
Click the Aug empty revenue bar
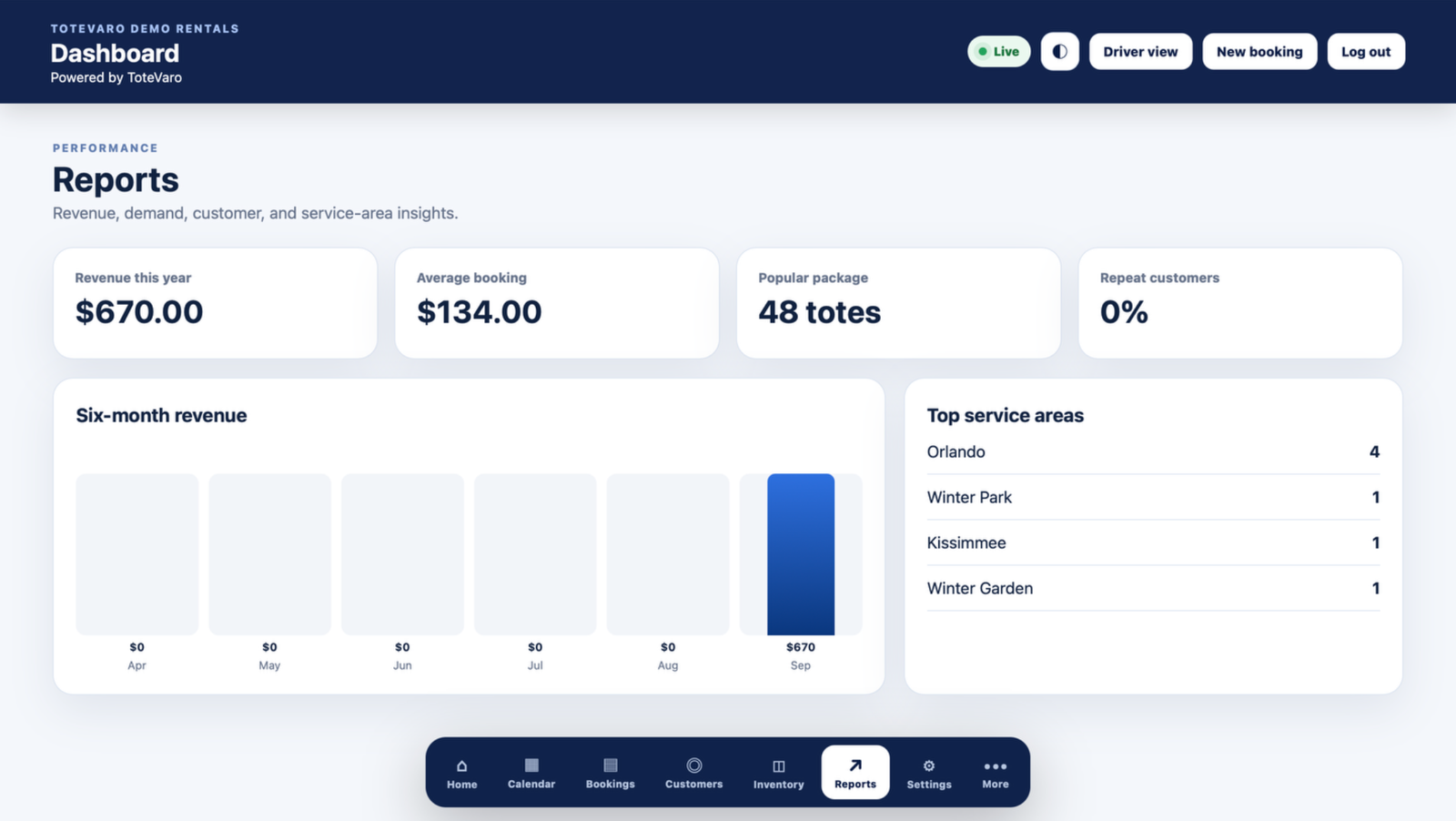668,554
